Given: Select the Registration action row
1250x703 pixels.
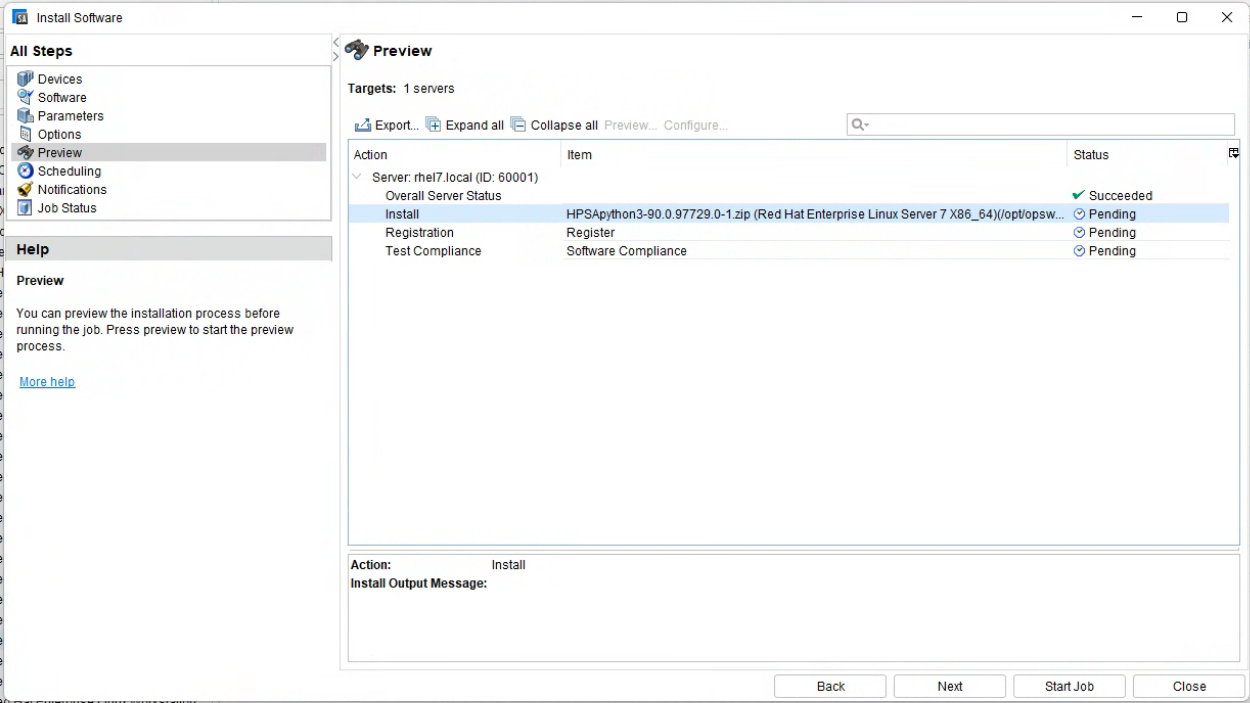Looking at the screenshot, I should click(x=789, y=232).
